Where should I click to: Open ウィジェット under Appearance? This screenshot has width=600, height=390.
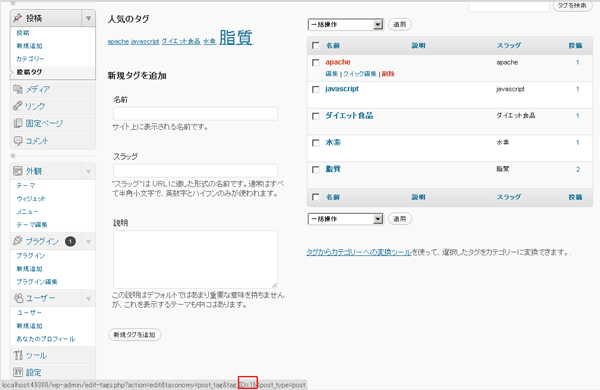31,199
